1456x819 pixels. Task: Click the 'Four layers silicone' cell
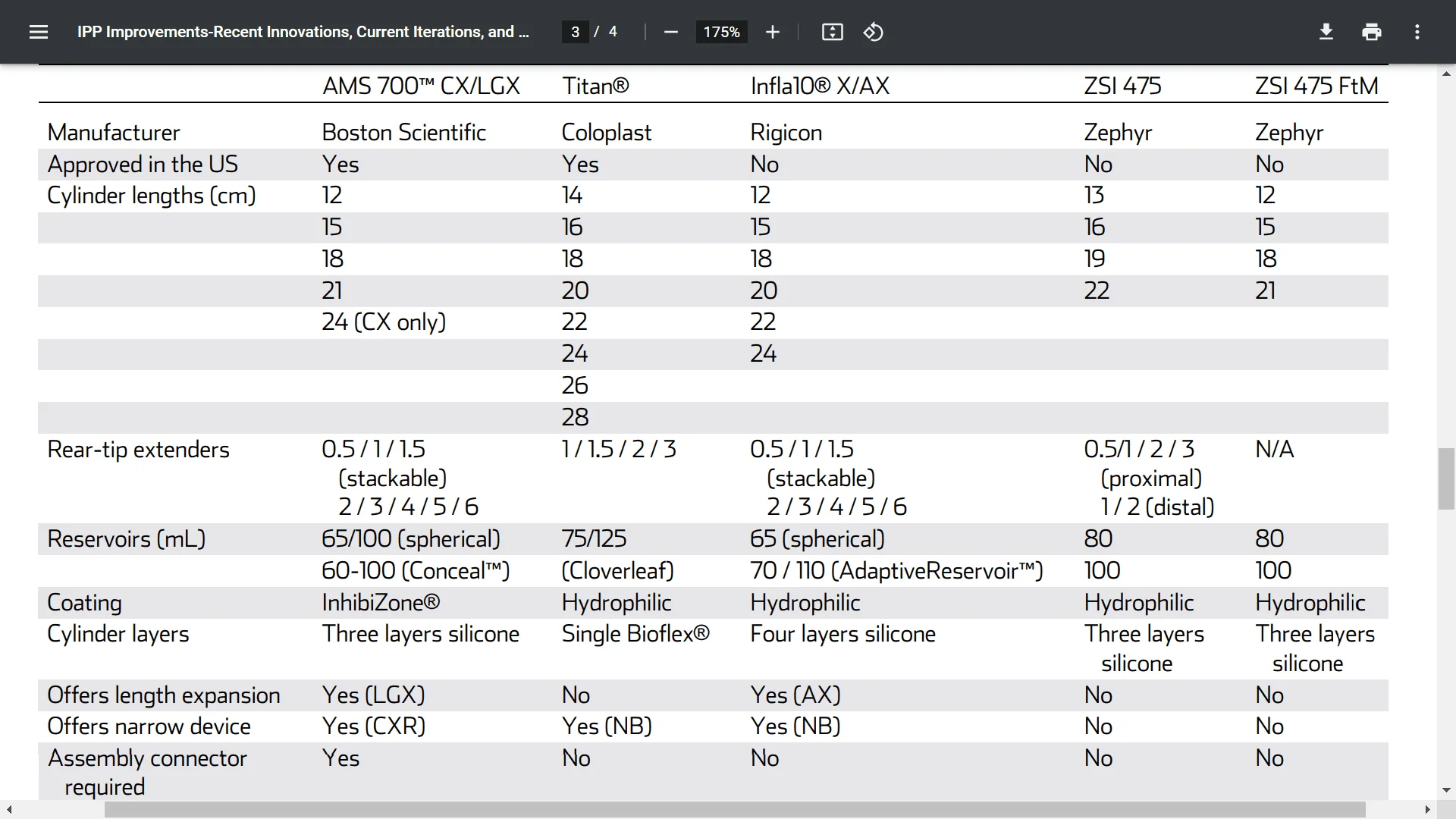(x=843, y=634)
